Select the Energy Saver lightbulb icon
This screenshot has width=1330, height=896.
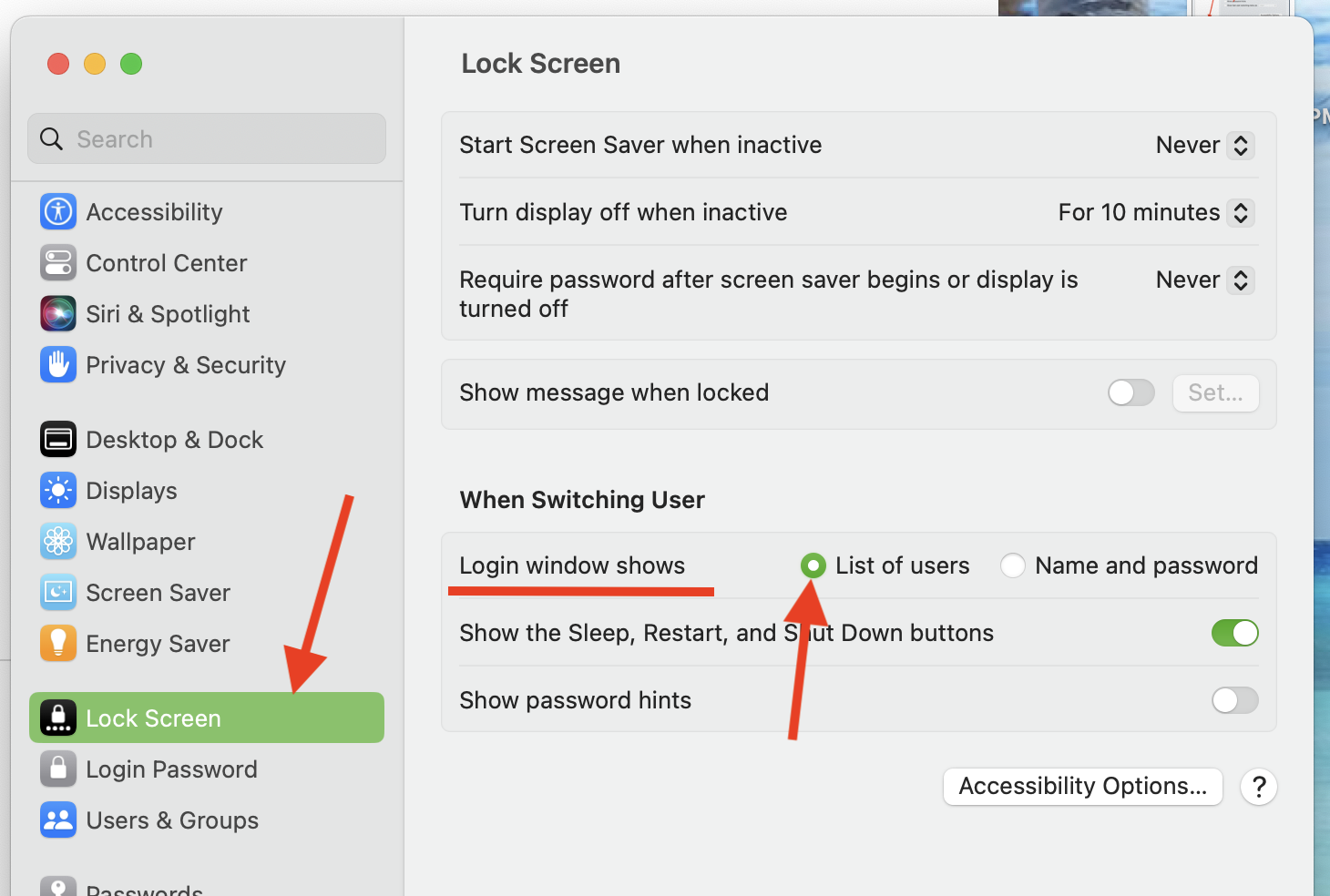point(57,643)
